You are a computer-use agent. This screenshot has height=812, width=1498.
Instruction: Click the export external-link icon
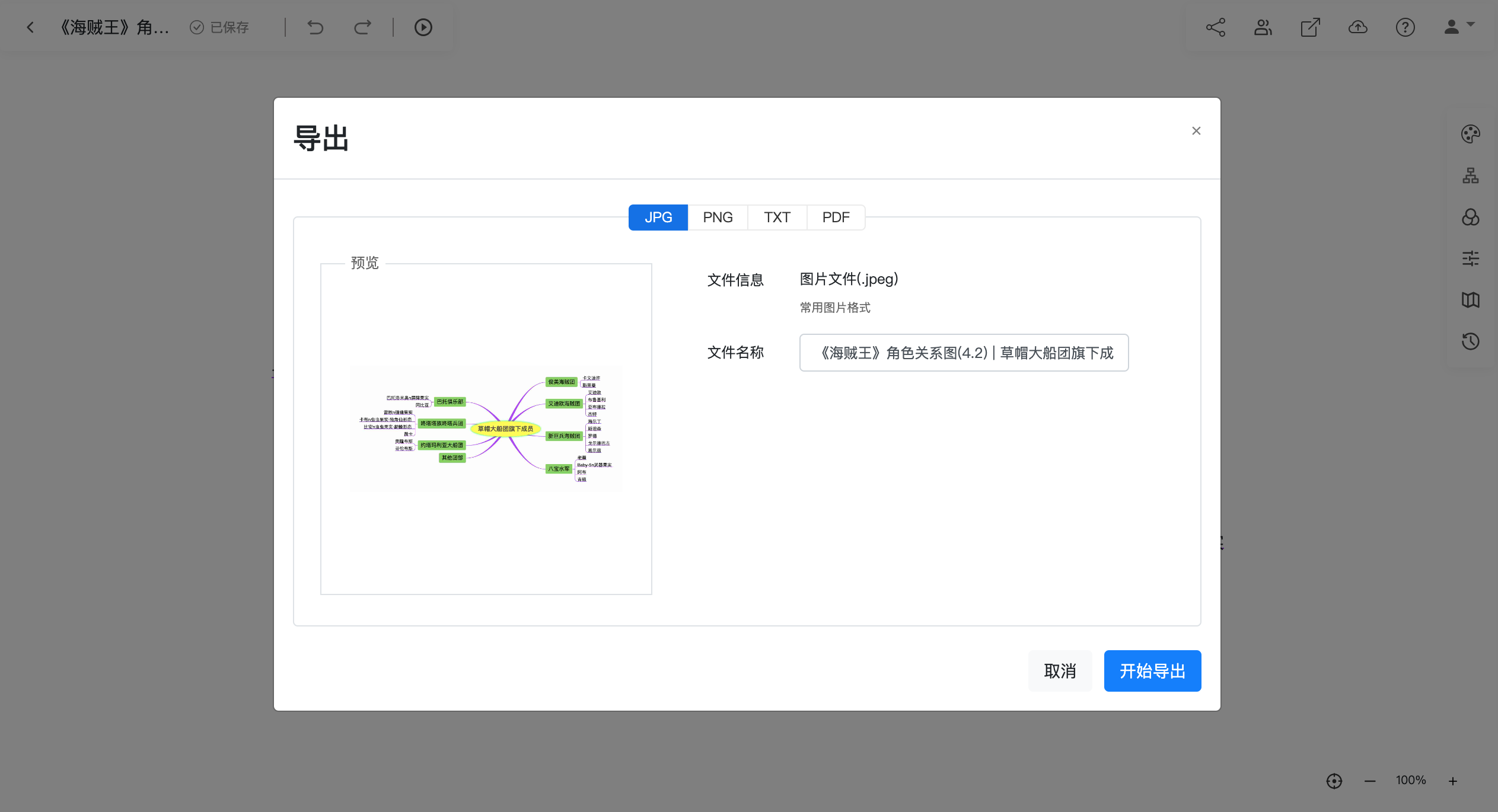[1310, 27]
